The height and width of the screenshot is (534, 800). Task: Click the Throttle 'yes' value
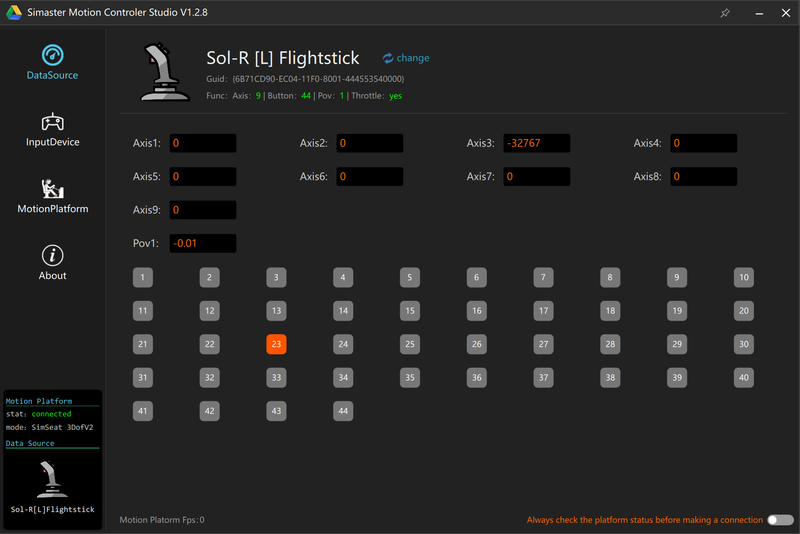pyautogui.click(x=395, y=96)
